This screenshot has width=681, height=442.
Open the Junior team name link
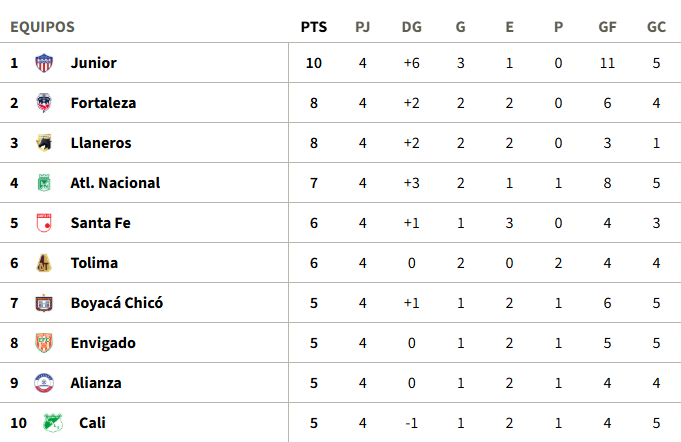pos(94,63)
